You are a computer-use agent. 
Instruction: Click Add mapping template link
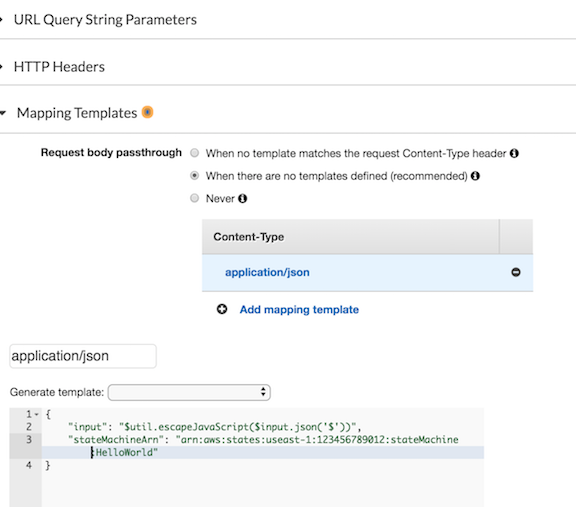point(299,310)
